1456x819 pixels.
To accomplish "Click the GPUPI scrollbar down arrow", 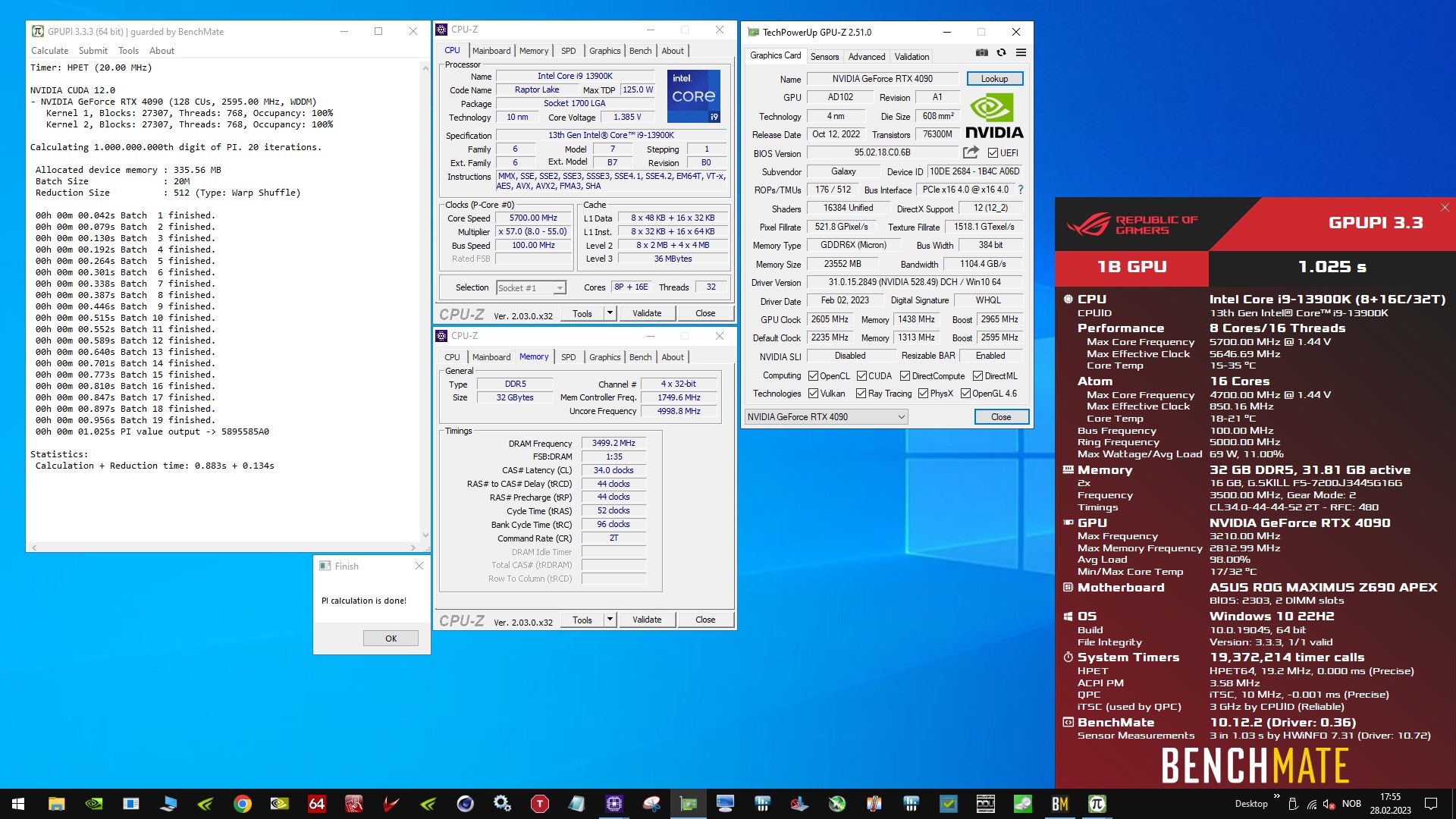I will 425,536.
